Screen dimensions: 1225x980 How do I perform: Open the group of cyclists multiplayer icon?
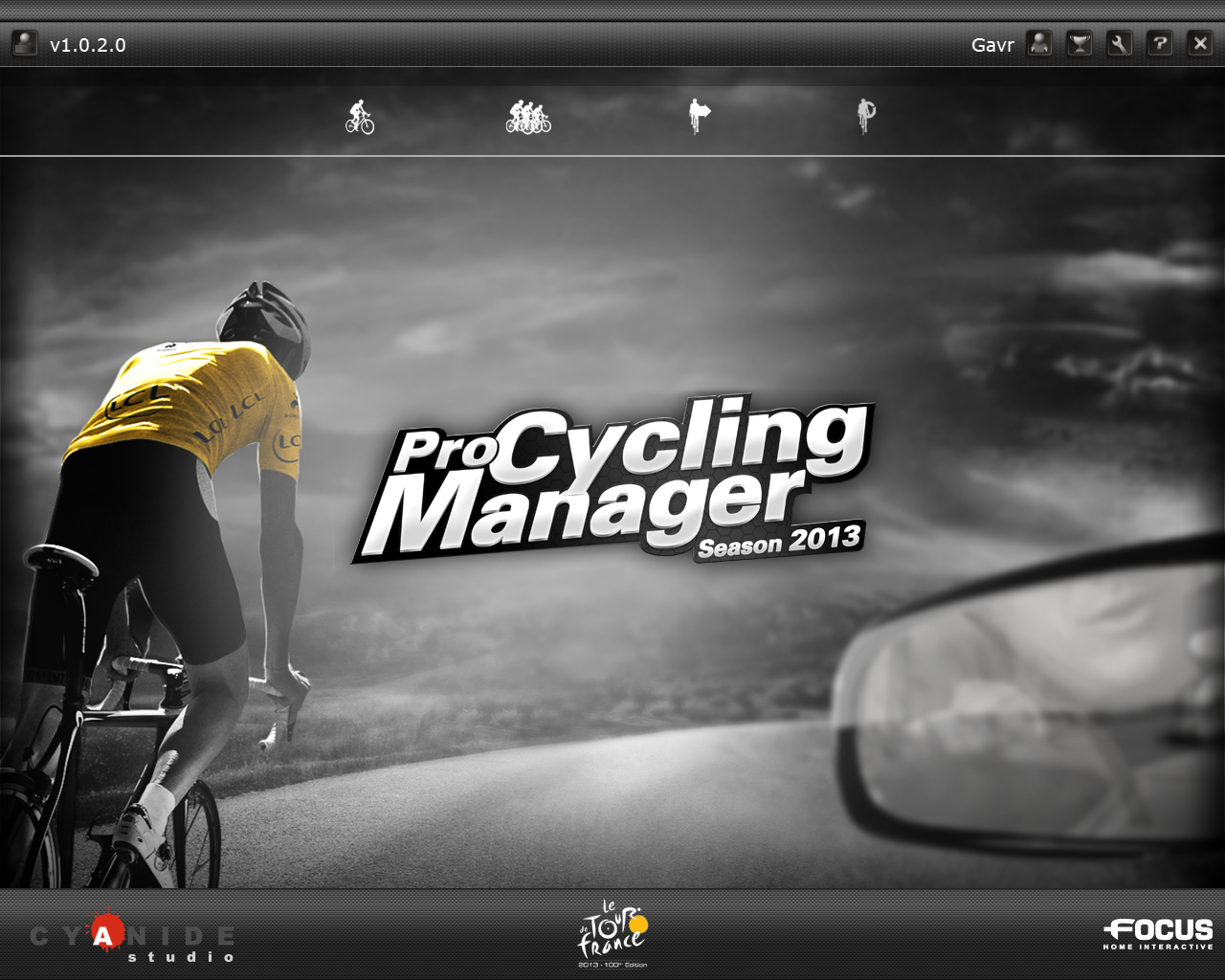pos(528,117)
